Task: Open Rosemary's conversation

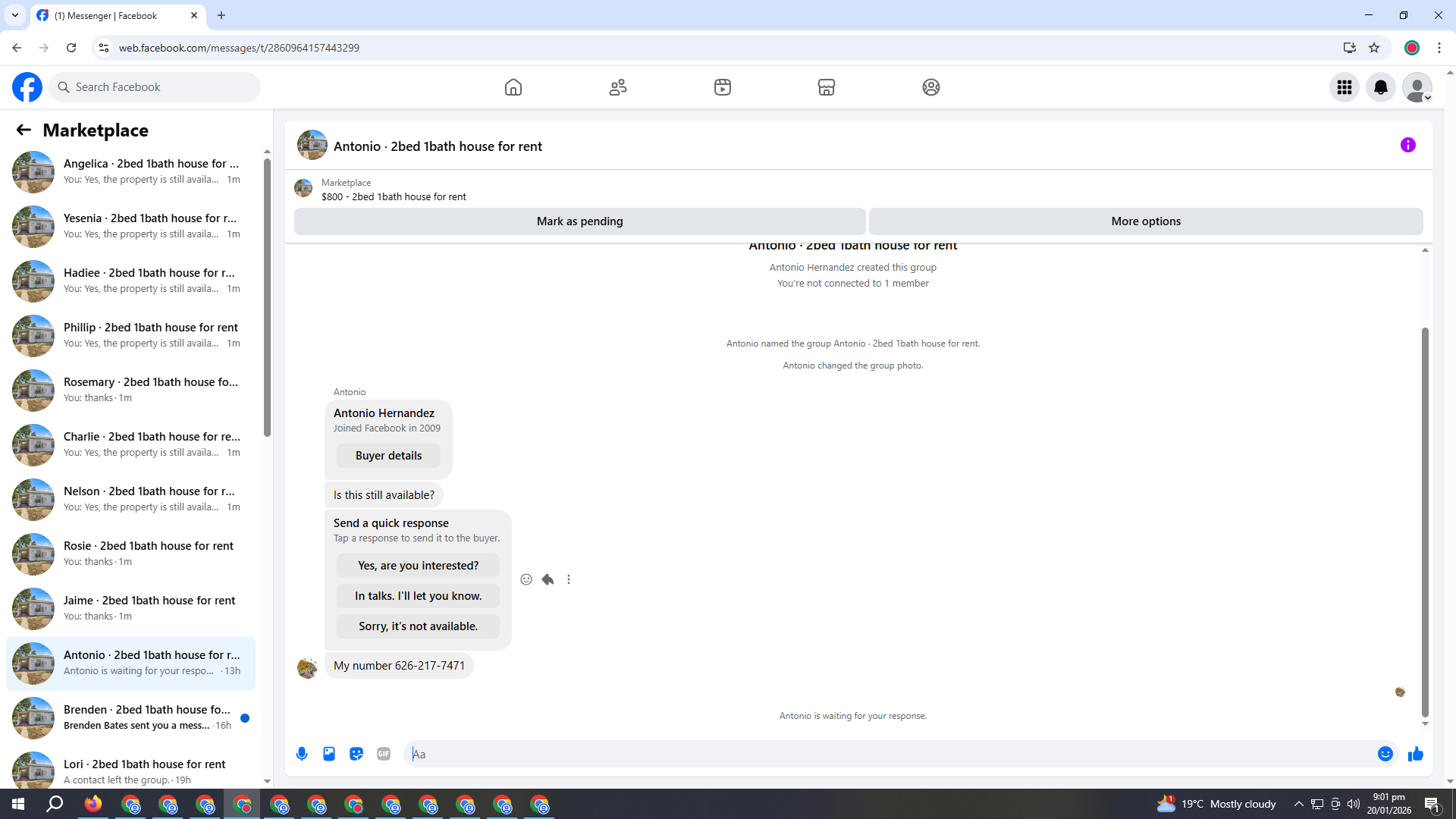Action: (130, 390)
